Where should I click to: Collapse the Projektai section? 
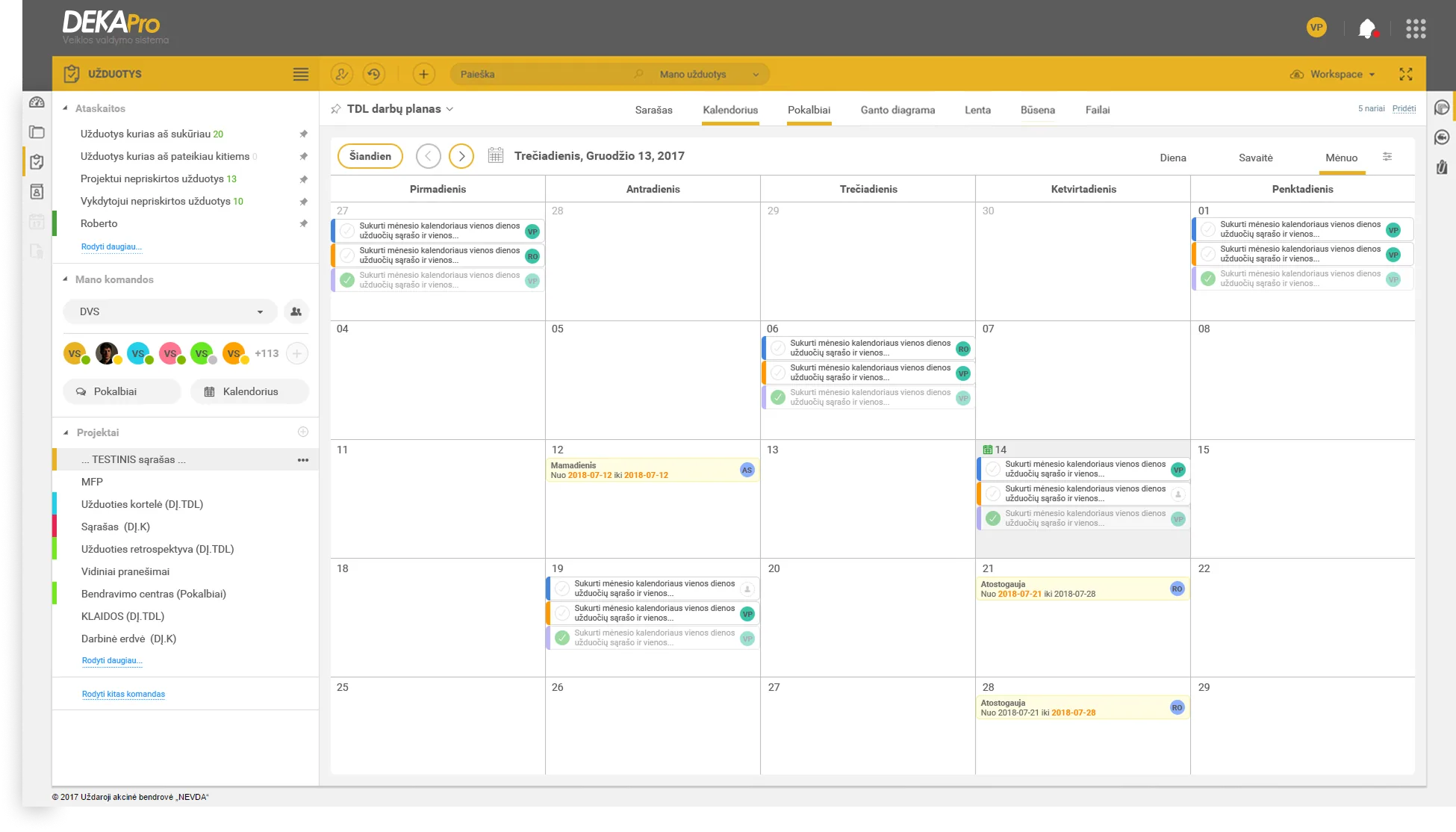click(66, 432)
